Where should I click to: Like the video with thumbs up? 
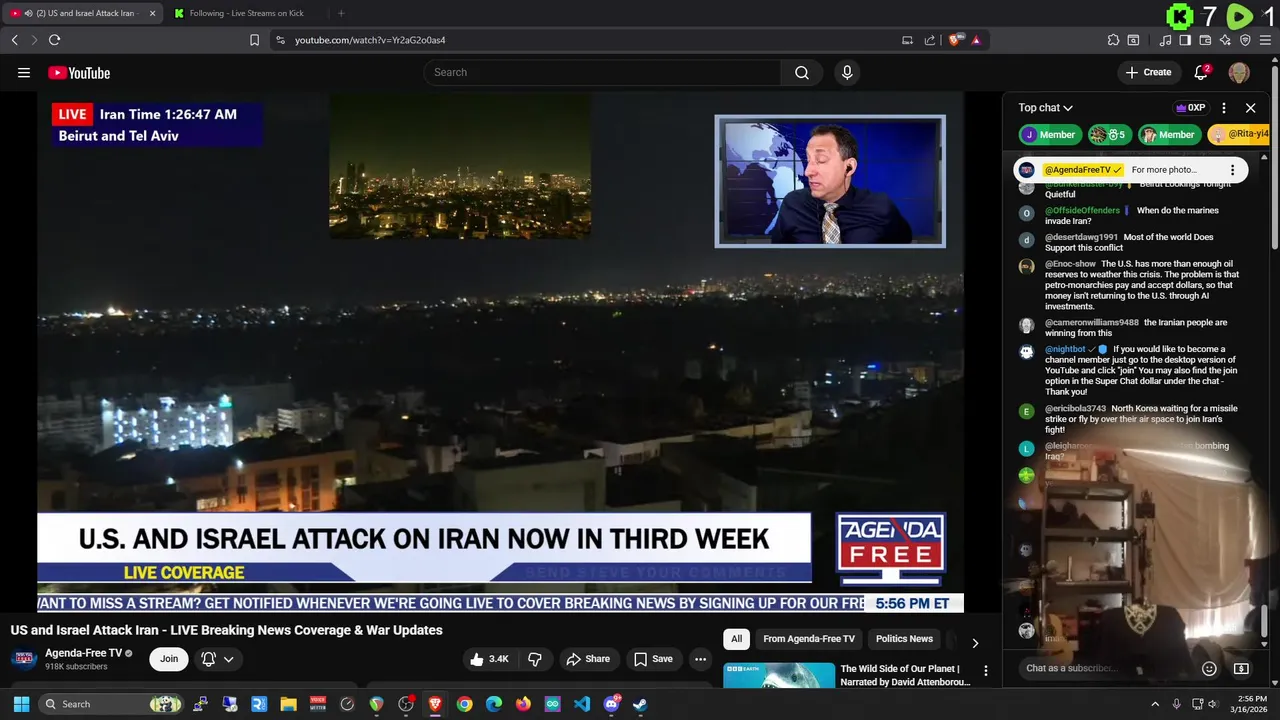(x=490, y=659)
